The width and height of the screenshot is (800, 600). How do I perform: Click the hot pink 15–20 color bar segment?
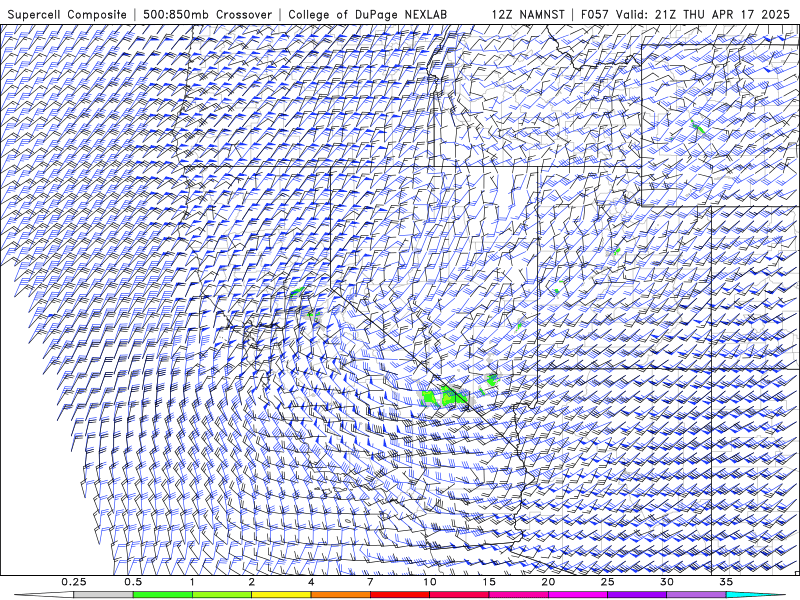(518, 595)
